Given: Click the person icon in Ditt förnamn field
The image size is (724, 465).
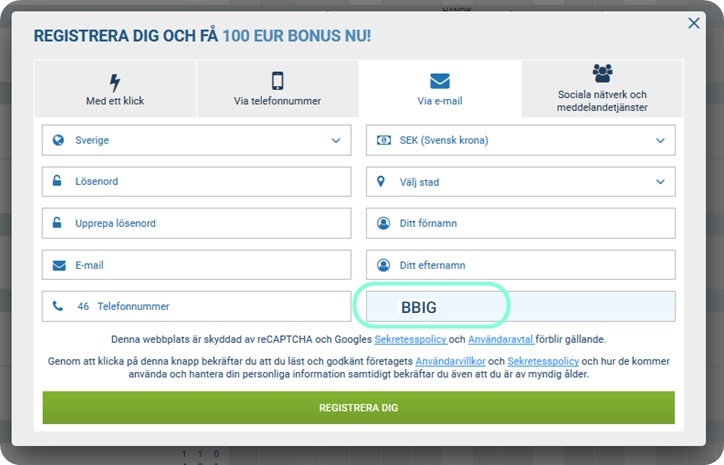Looking at the screenshot, I should pos(383,223).
